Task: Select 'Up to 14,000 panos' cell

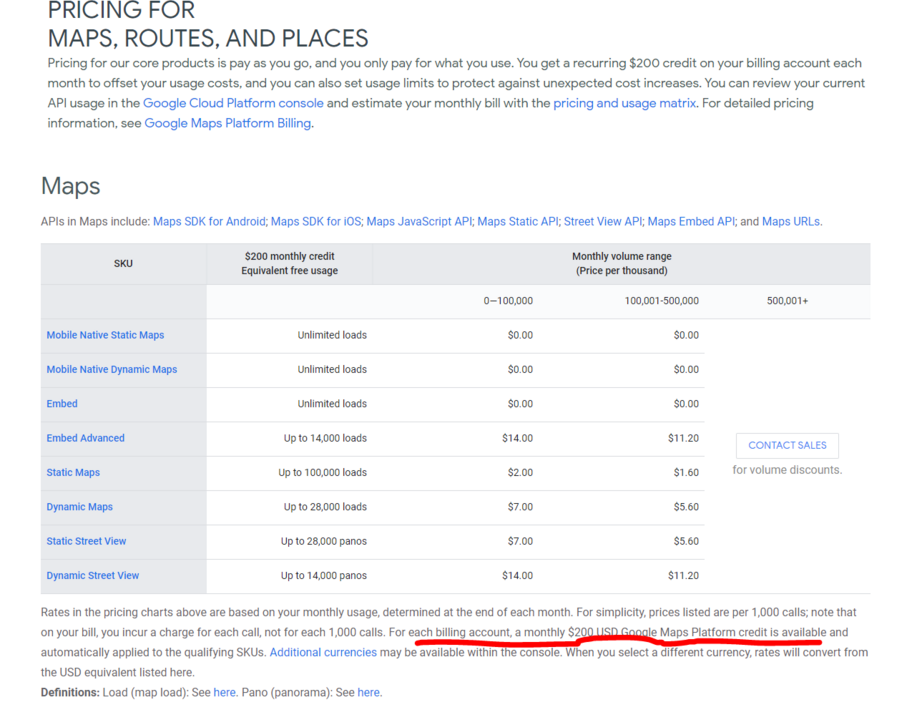Action: pos(323,576)
